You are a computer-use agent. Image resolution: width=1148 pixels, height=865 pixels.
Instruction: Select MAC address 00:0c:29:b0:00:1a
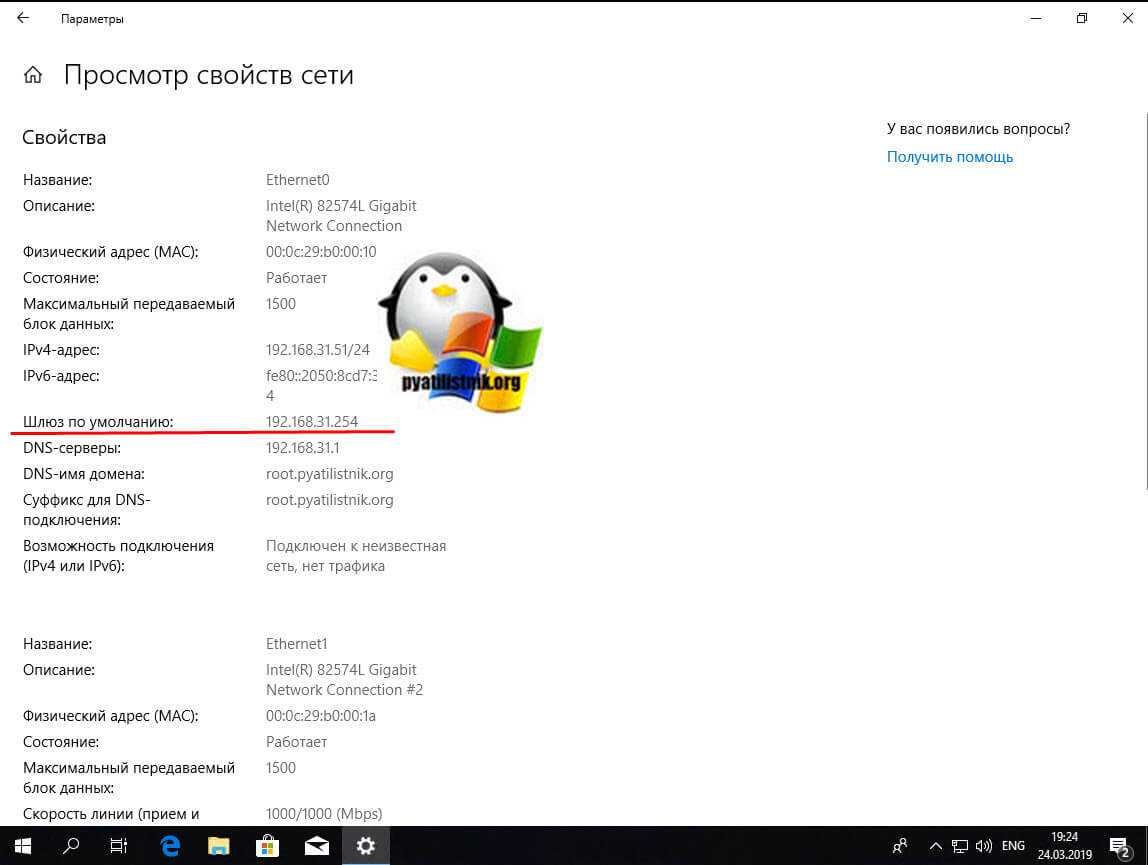click(321, 716)
